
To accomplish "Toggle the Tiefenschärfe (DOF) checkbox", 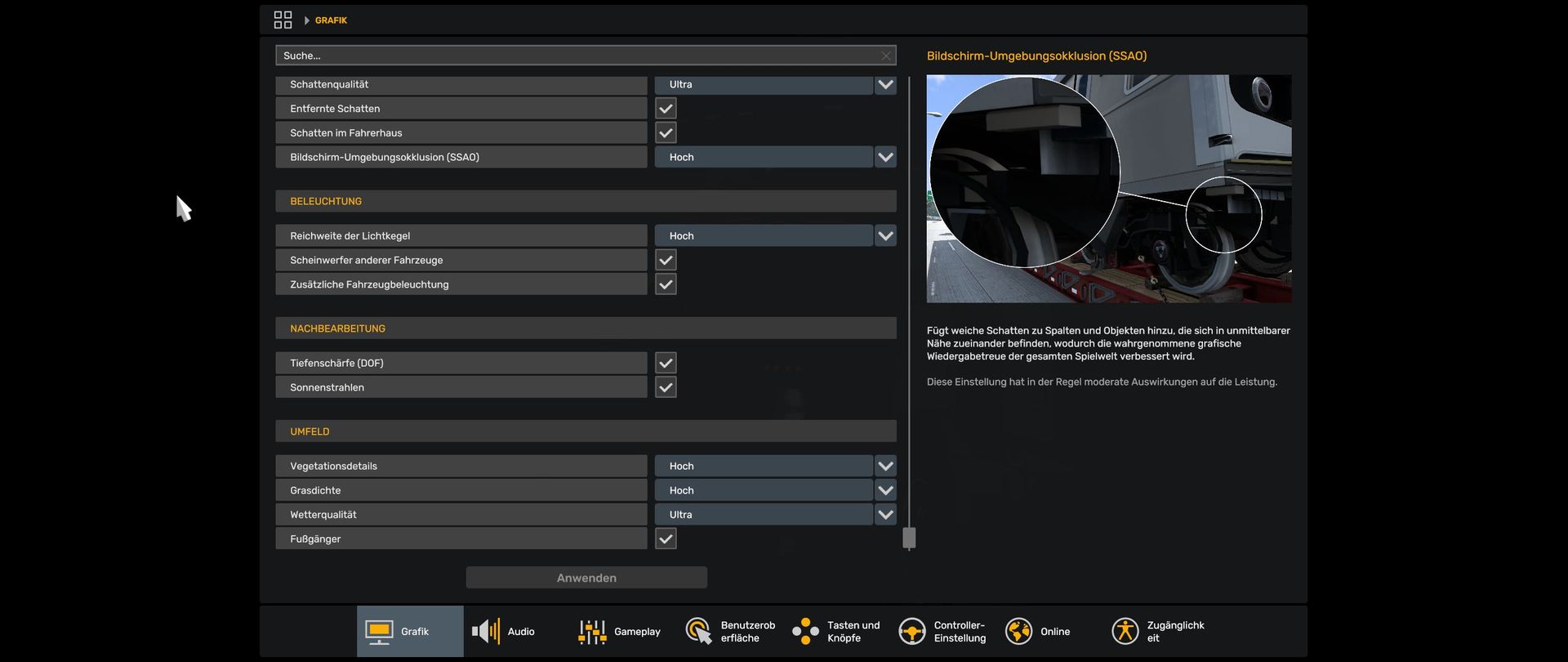I will pyautogui.click(x=666, y=363).
